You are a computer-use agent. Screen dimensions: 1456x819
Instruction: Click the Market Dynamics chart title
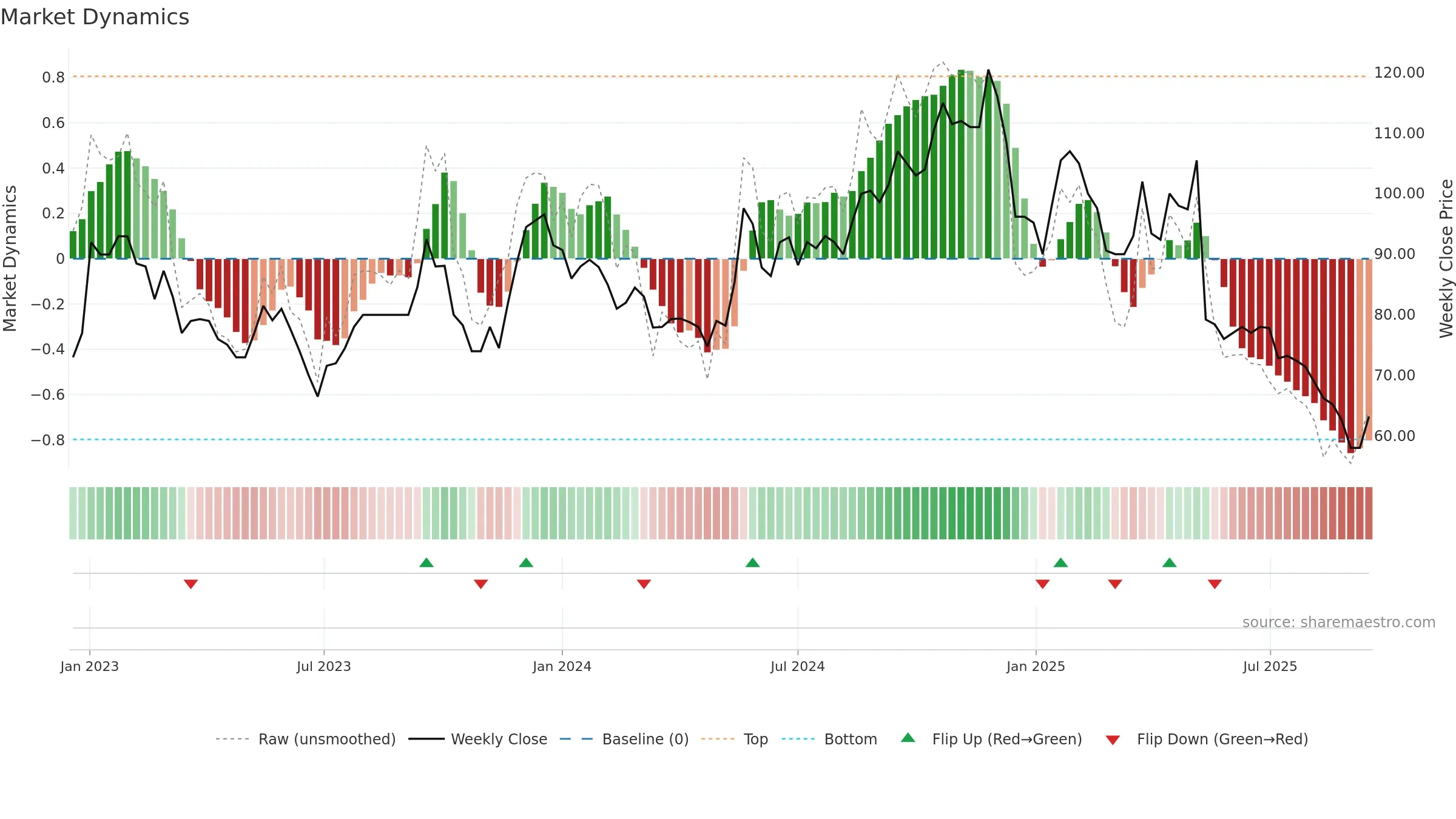point(95,17)
